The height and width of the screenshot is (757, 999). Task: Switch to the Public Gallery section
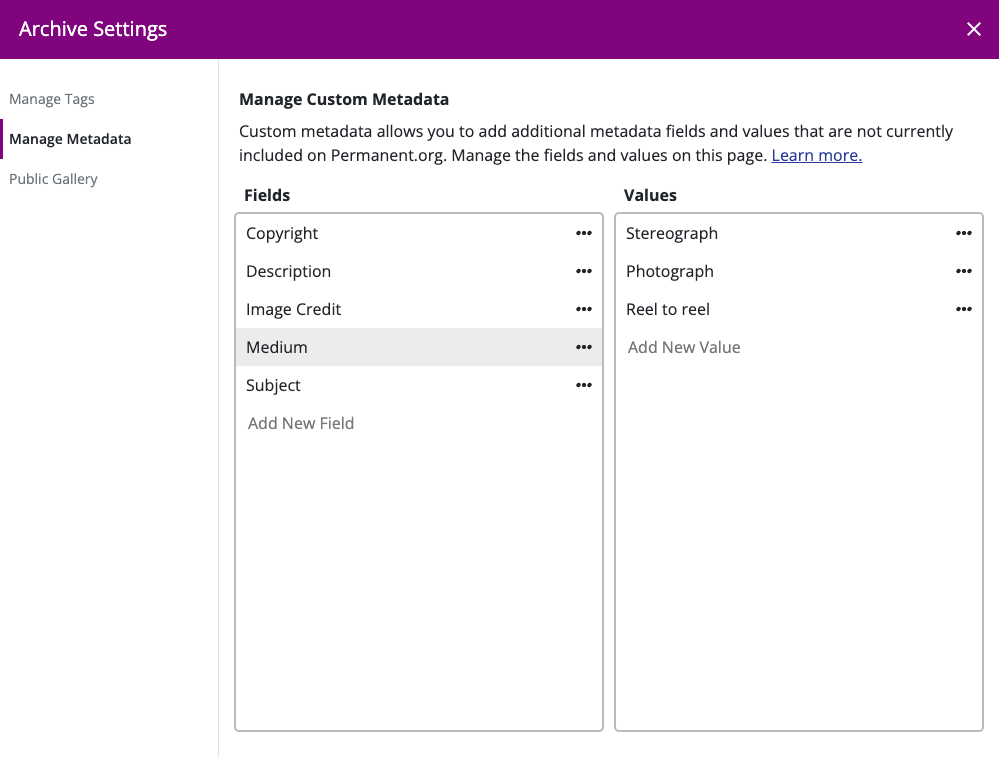[x=53, y=178]
